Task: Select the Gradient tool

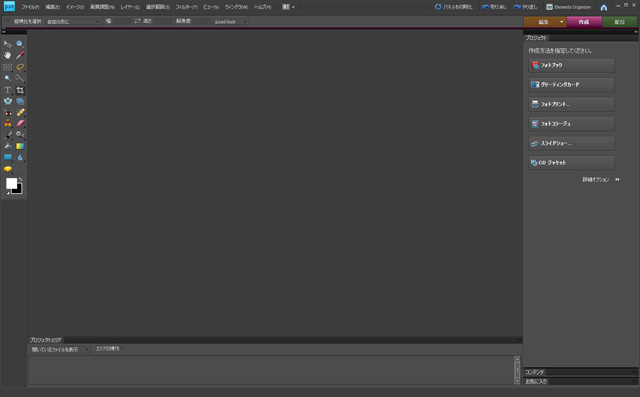Action: pos(20,146)
